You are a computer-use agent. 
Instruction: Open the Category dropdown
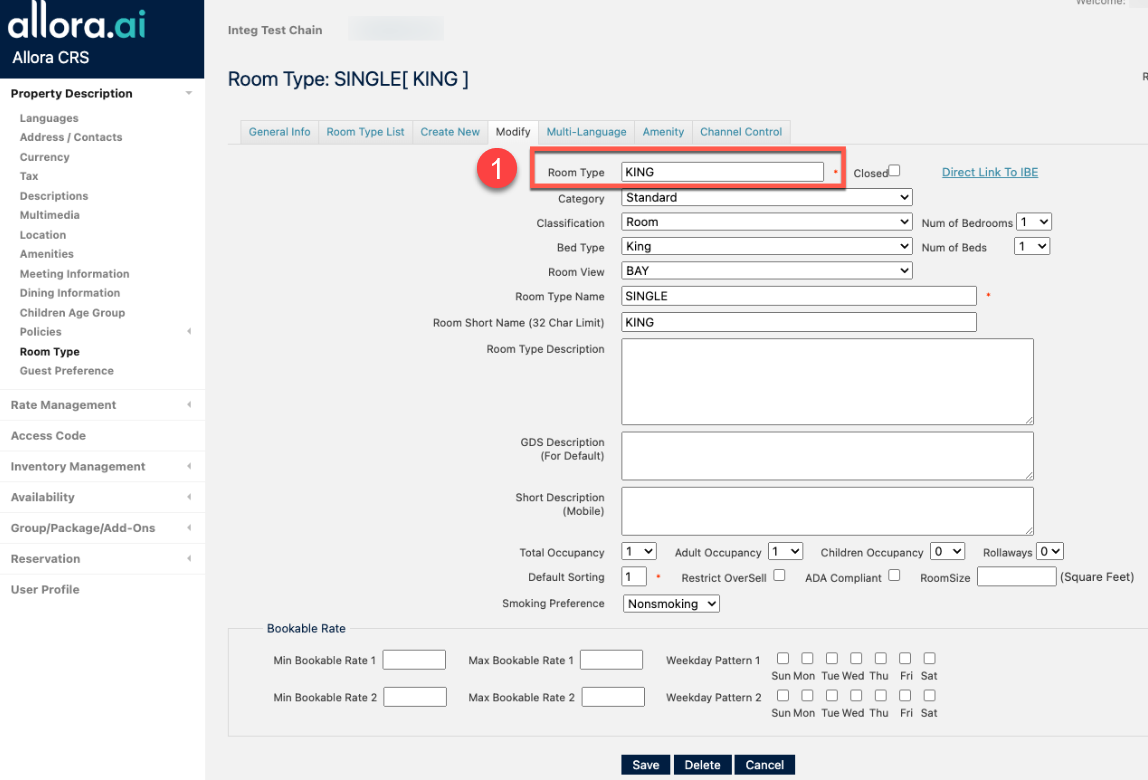pyautogui.click(x=766, y=198)
